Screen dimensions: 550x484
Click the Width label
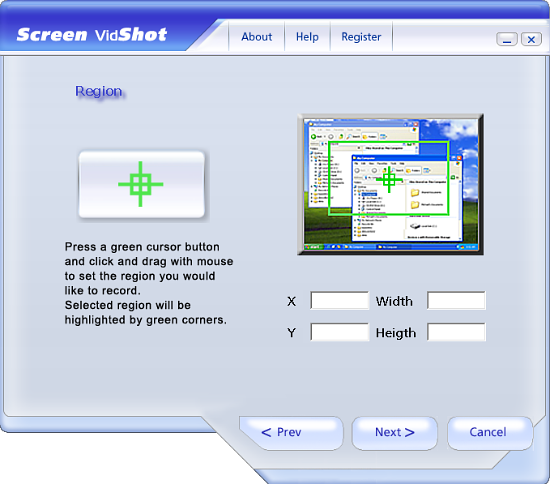click(x=394, y=301)
